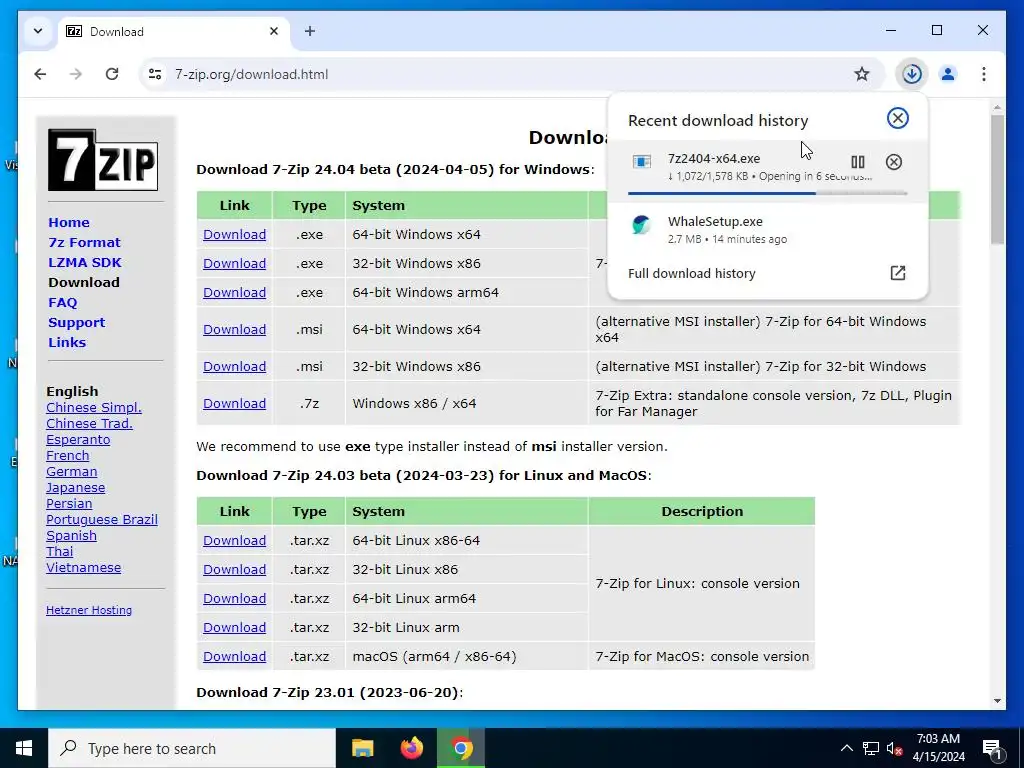Click the 7z2404-x64.exe download progress bar

point(767,193)
